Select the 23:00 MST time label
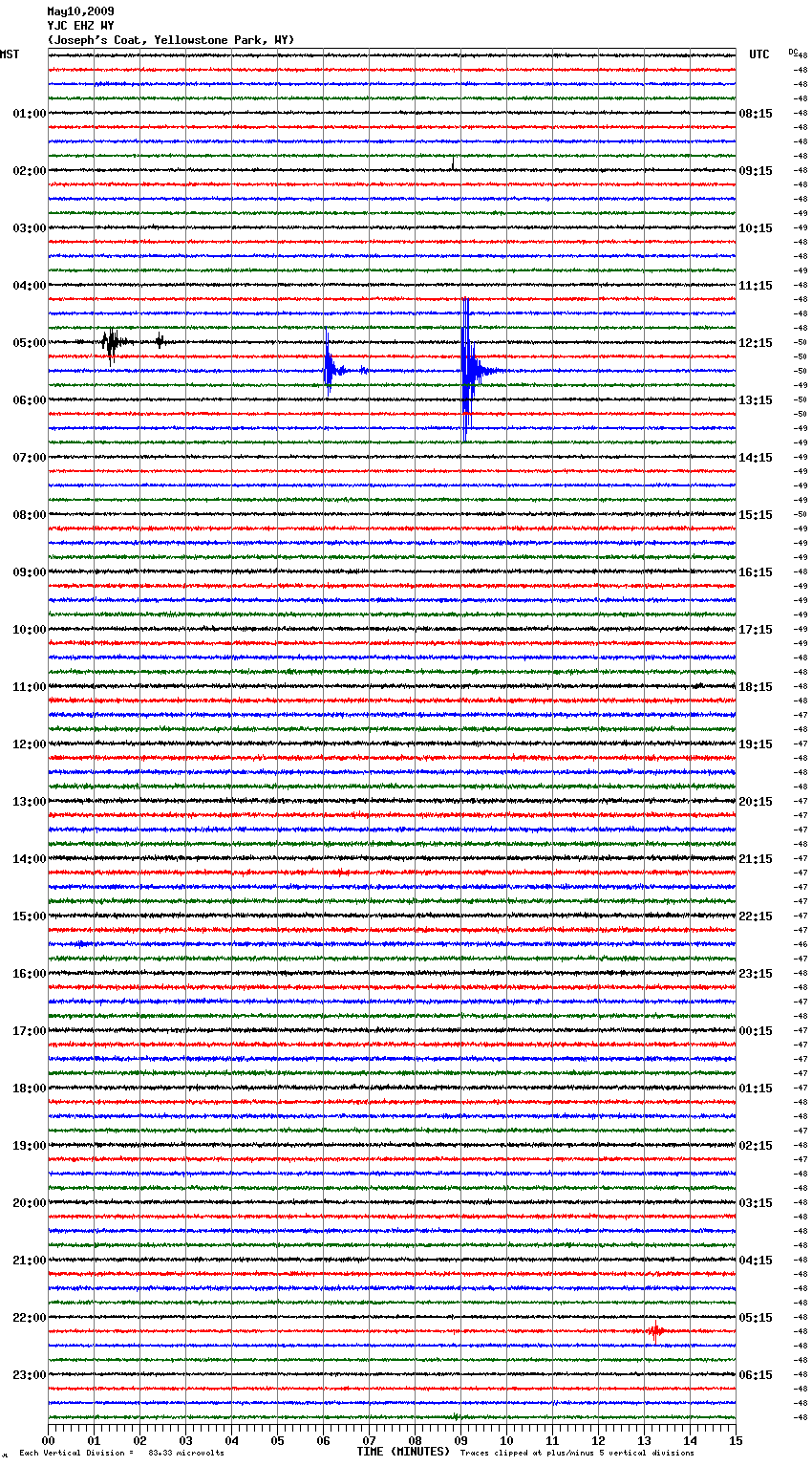This screenshot has width=812, height=1466. point(29,1375)
